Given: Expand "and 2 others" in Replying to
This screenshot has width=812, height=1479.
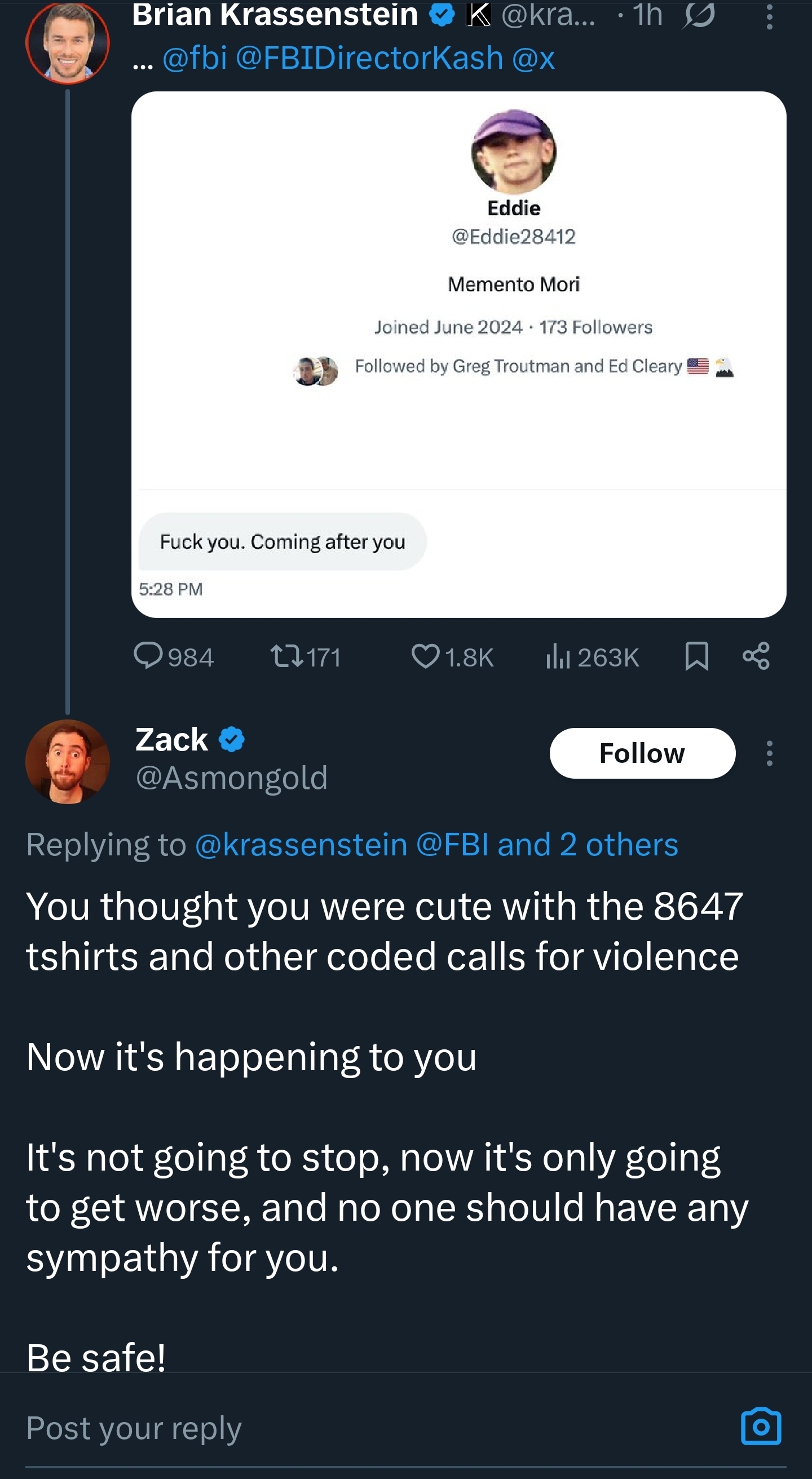Looking at the screenshot, I should click(588, 845).
